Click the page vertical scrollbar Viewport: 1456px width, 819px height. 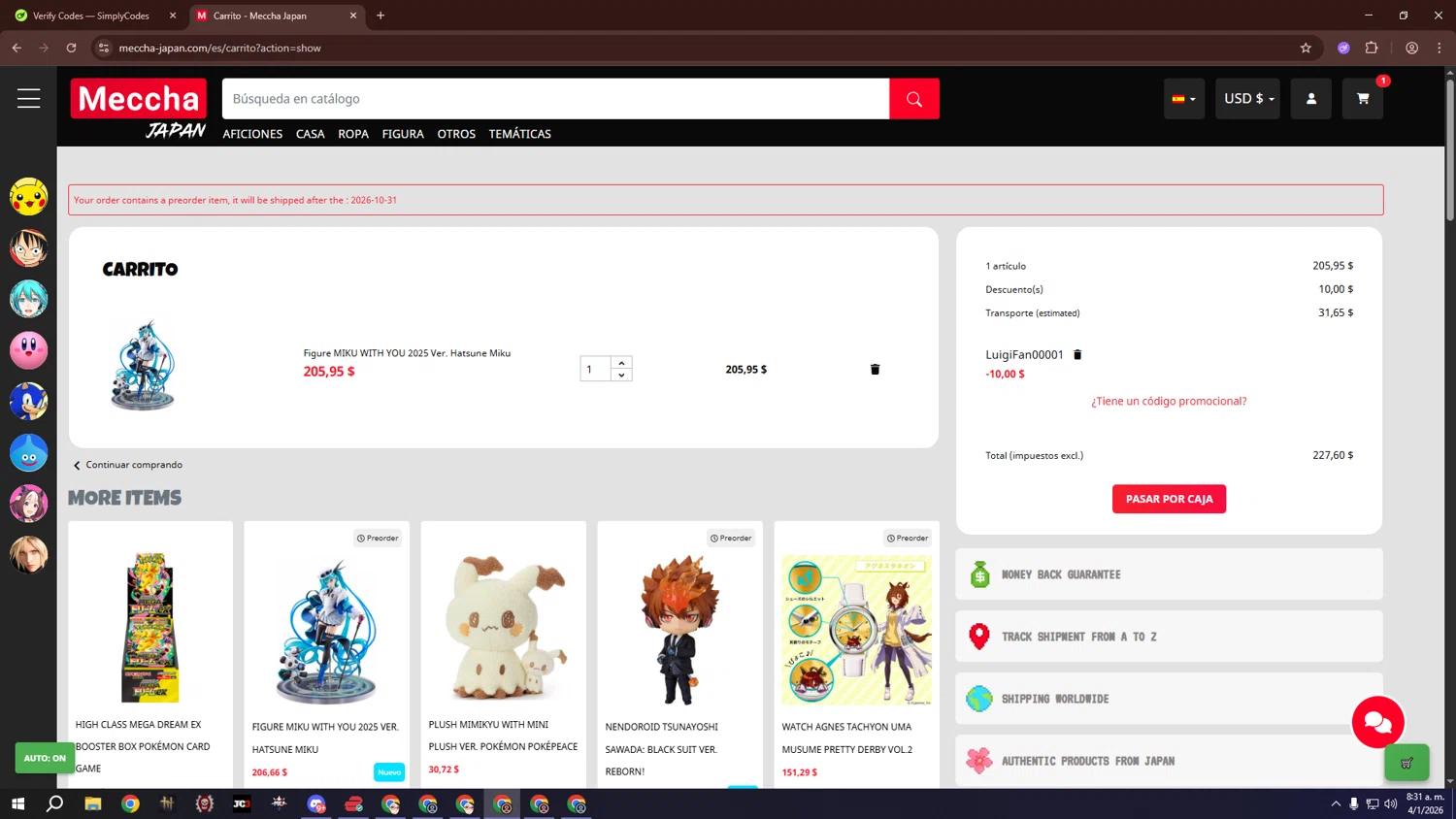1450,149
